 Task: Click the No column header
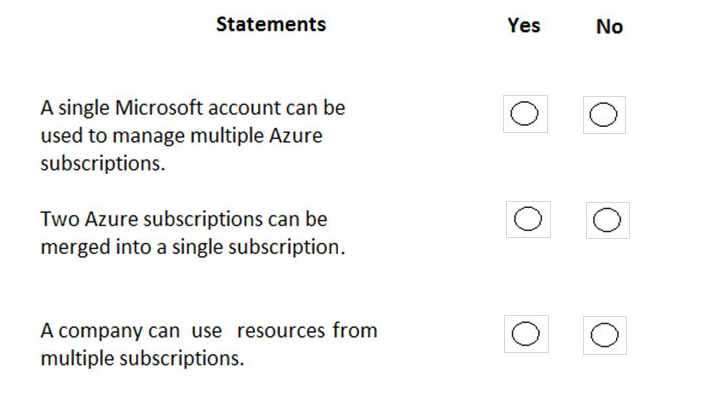click(610, 26)
